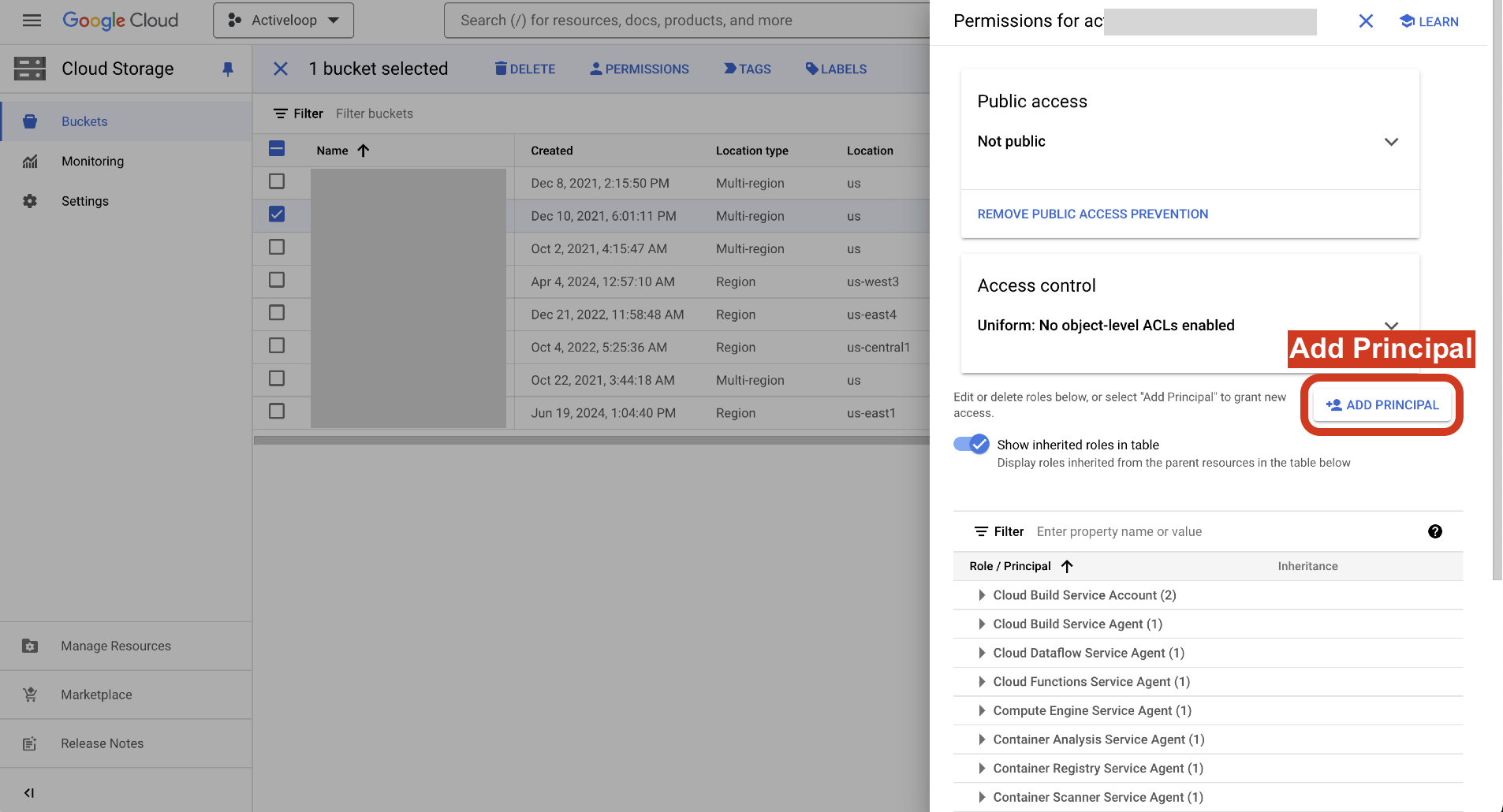Click the help icon beside the roles filter
This screenshot has width=1503, height=812.
pos(1434,531)
